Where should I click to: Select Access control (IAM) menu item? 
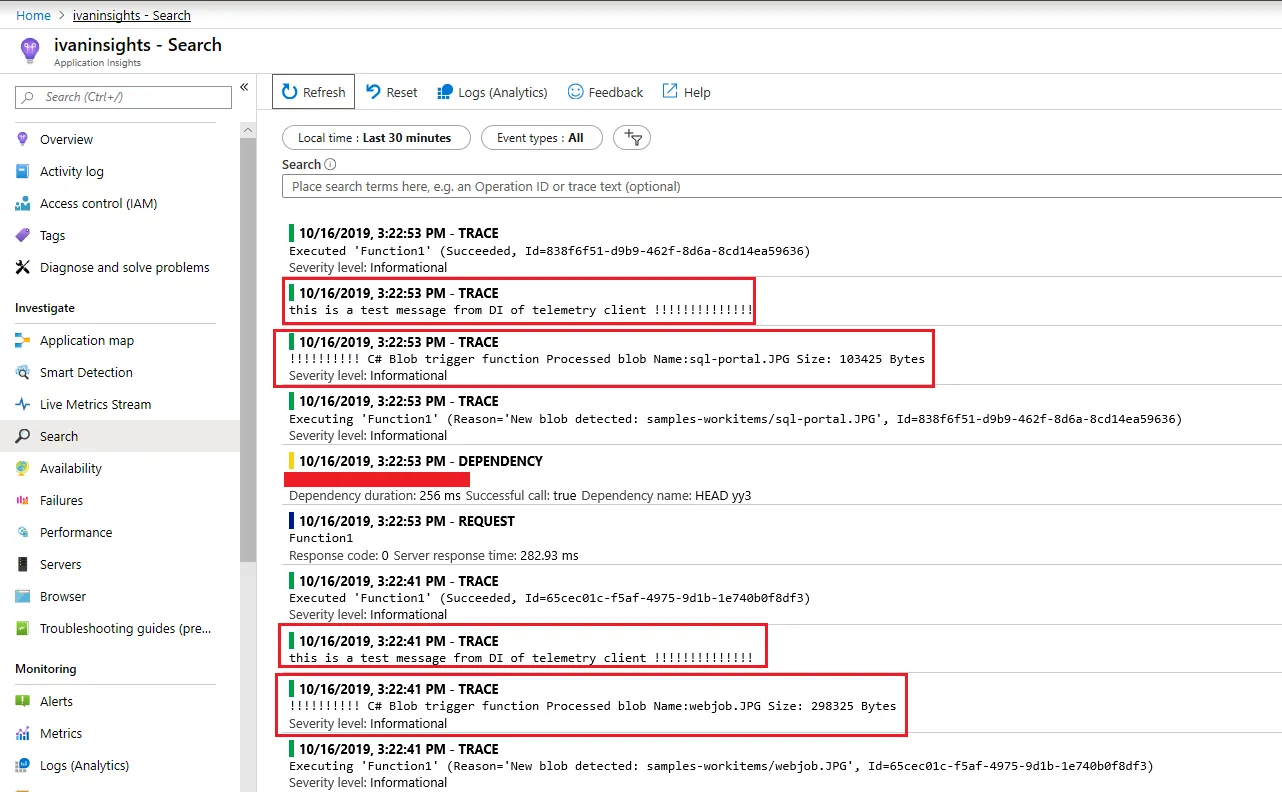click(x=98, y=203)
